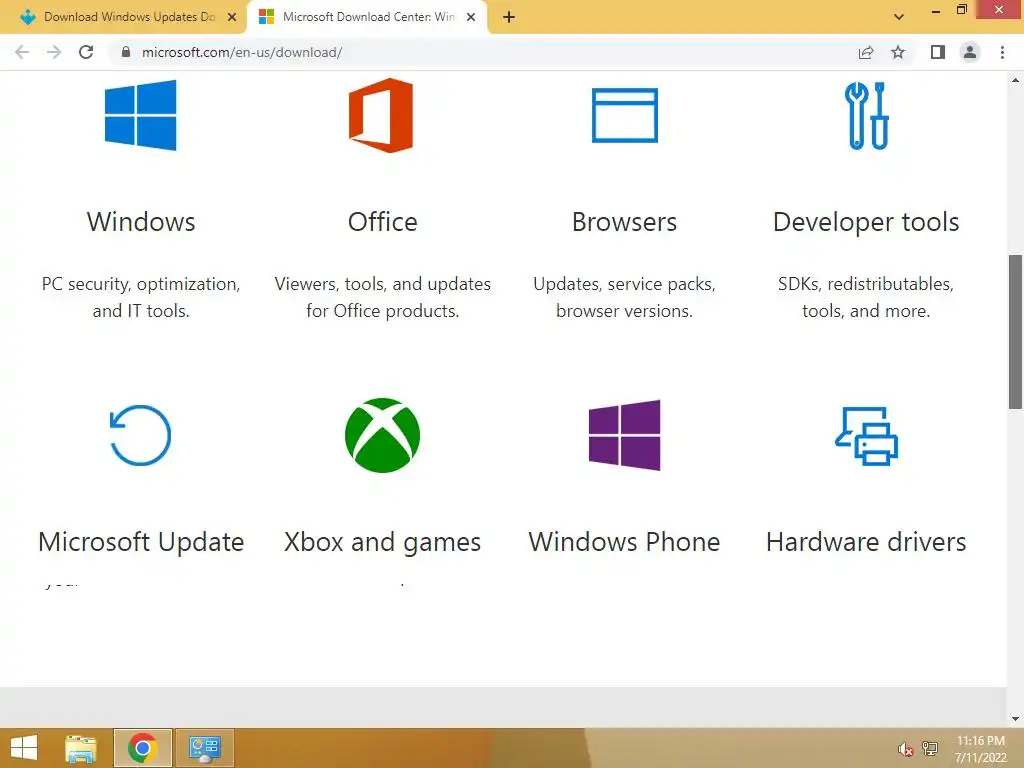Screen dimensions: 1024x768
Task: Click 'PC security, optimization, and IT tools' text
Action: pyautogui.click(x=141, y=297)
